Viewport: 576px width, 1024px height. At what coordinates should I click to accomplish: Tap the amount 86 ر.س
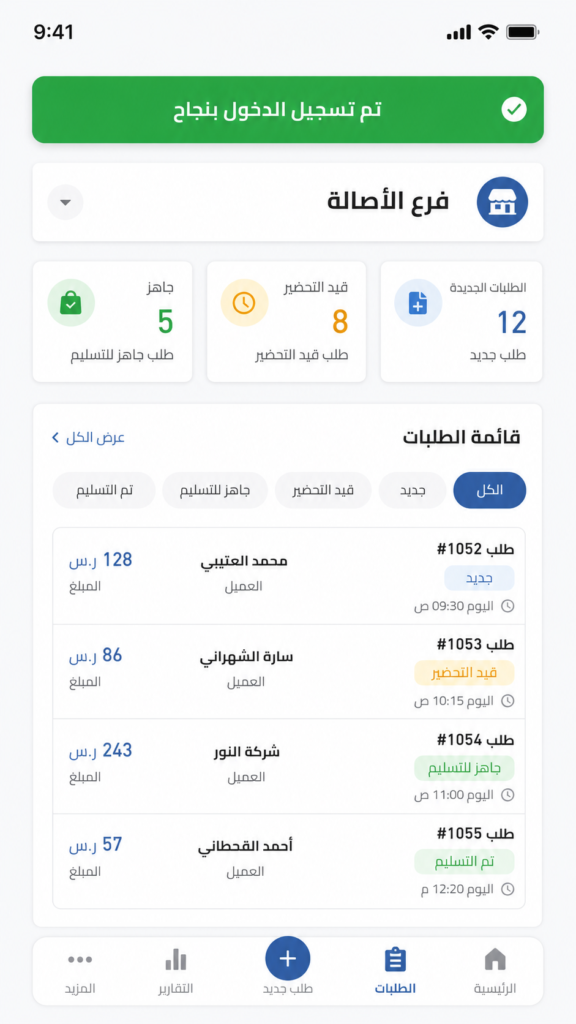[95, 656]
